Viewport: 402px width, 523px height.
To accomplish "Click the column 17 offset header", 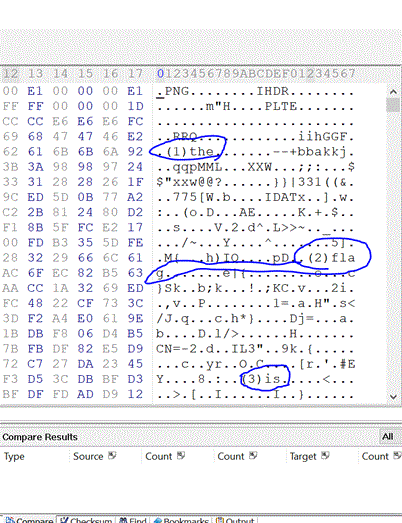I will 135,73.
